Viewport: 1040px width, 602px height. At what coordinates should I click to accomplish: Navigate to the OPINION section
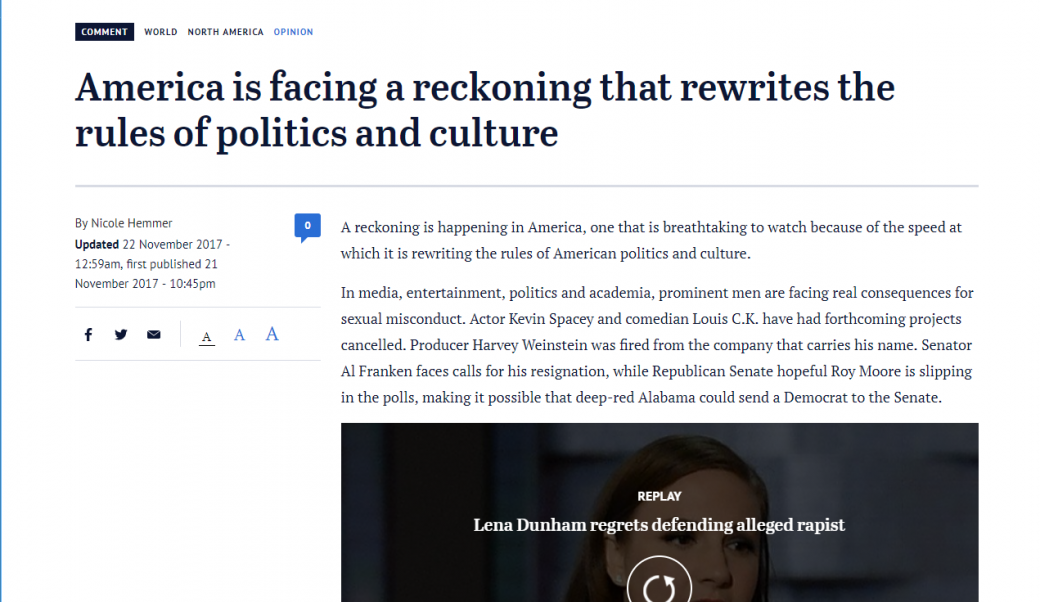tap(293, 32)
